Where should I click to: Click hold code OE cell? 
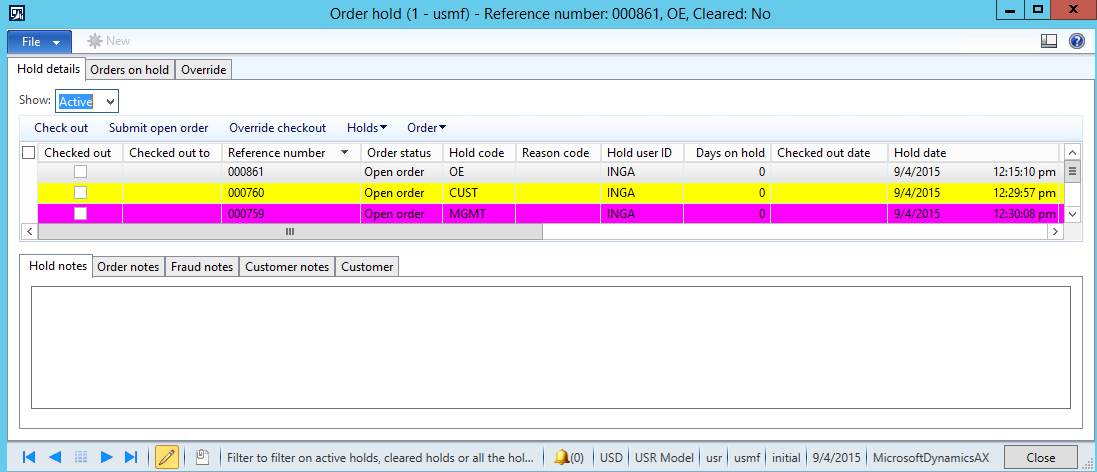480,172
